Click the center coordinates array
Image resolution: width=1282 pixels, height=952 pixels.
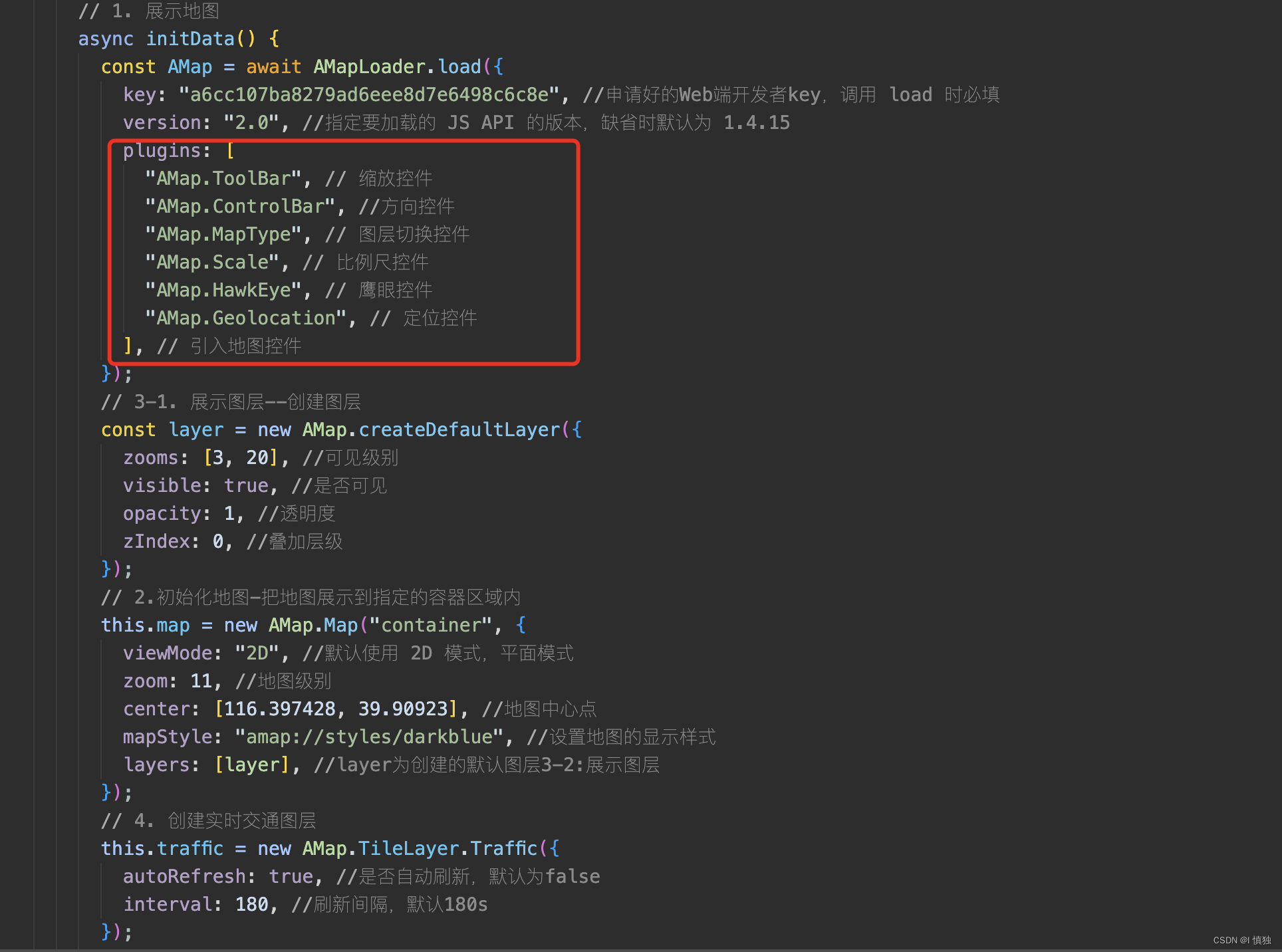(336, 709)
